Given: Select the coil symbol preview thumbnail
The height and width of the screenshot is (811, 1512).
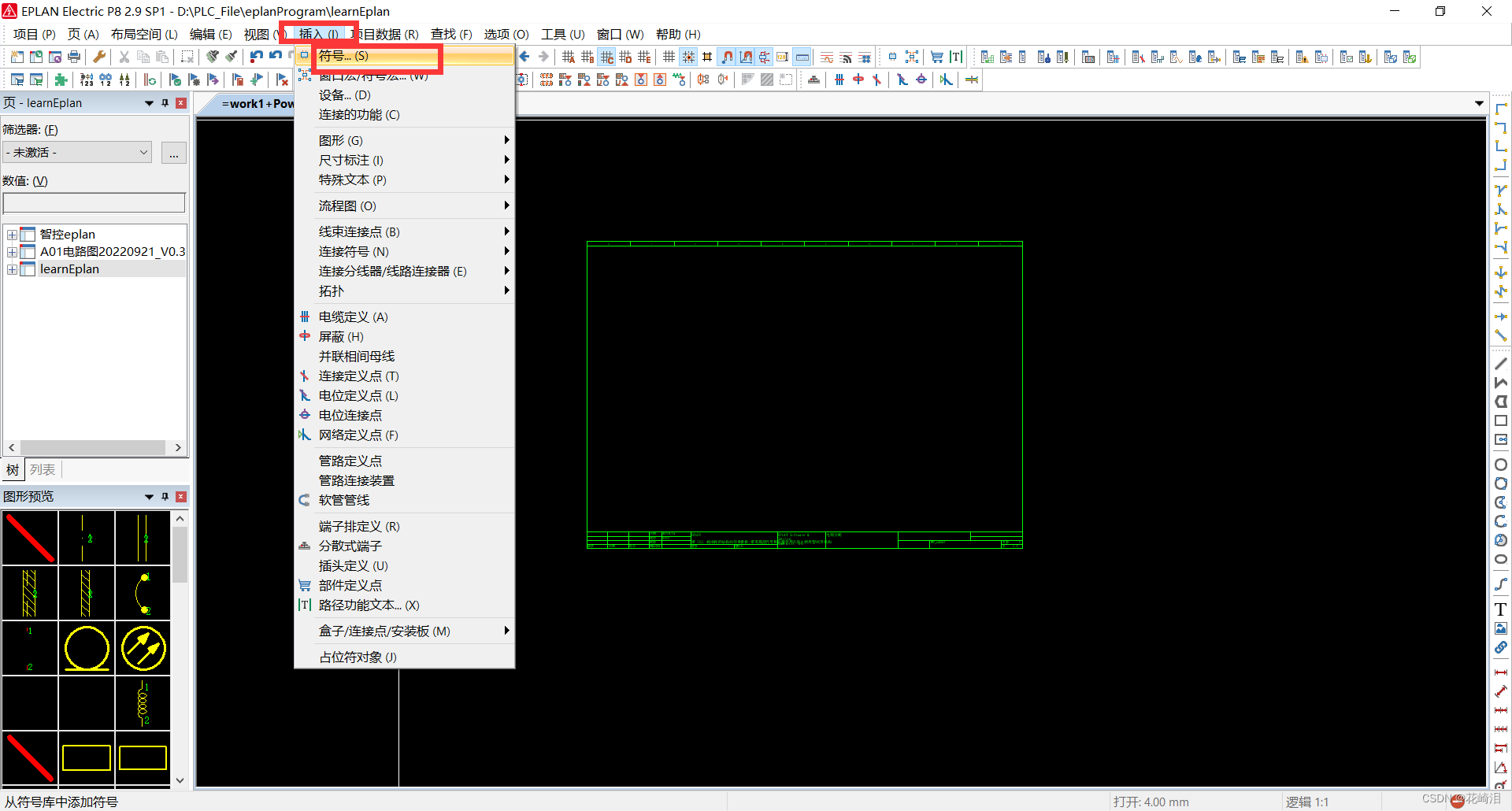Looking at the screenshot, I should 143,703.
